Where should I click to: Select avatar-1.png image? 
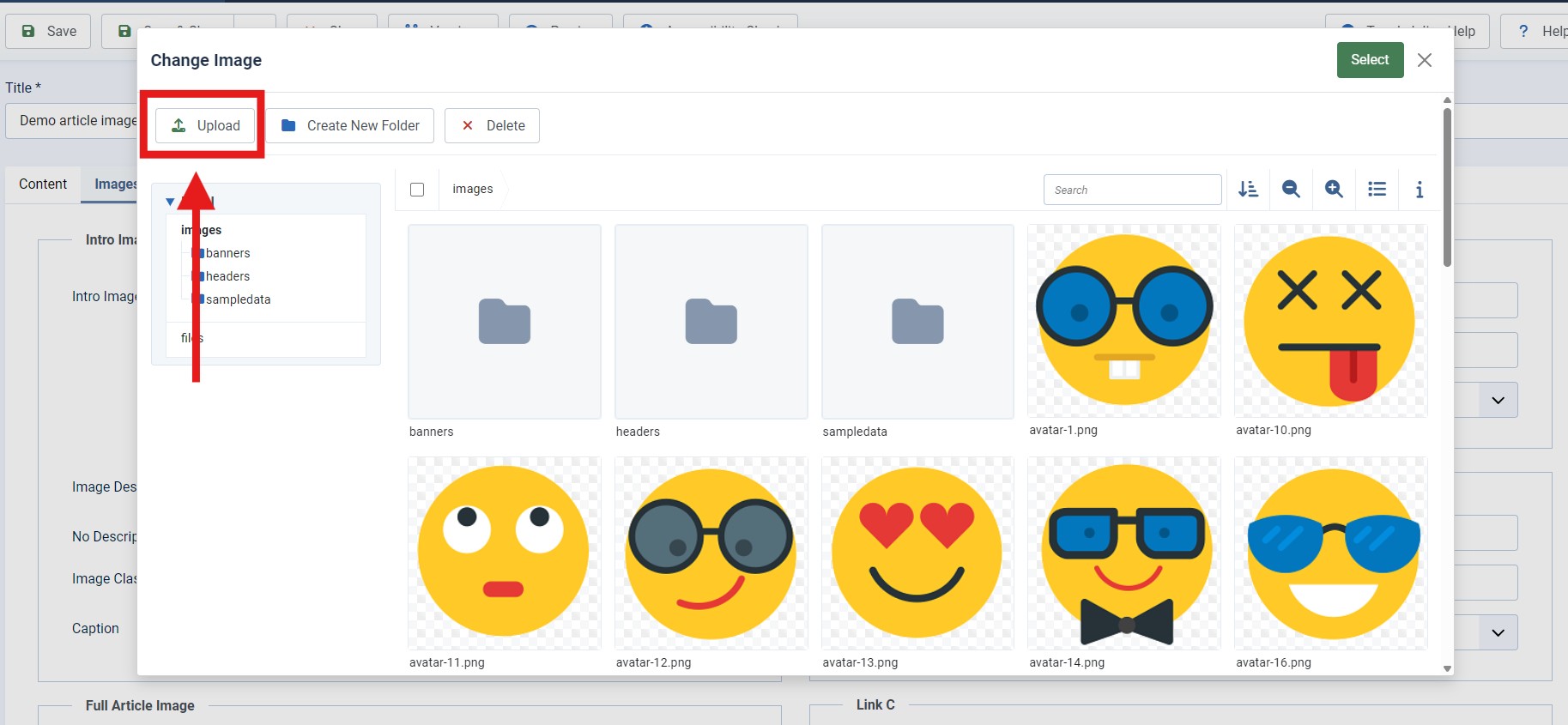(1124, 321)
